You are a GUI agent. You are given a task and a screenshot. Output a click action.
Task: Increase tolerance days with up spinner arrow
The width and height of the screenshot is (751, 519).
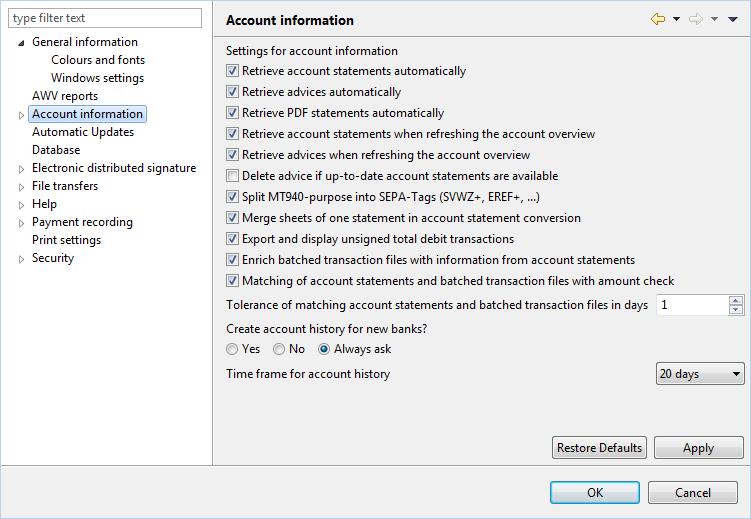tap(736, 301)
